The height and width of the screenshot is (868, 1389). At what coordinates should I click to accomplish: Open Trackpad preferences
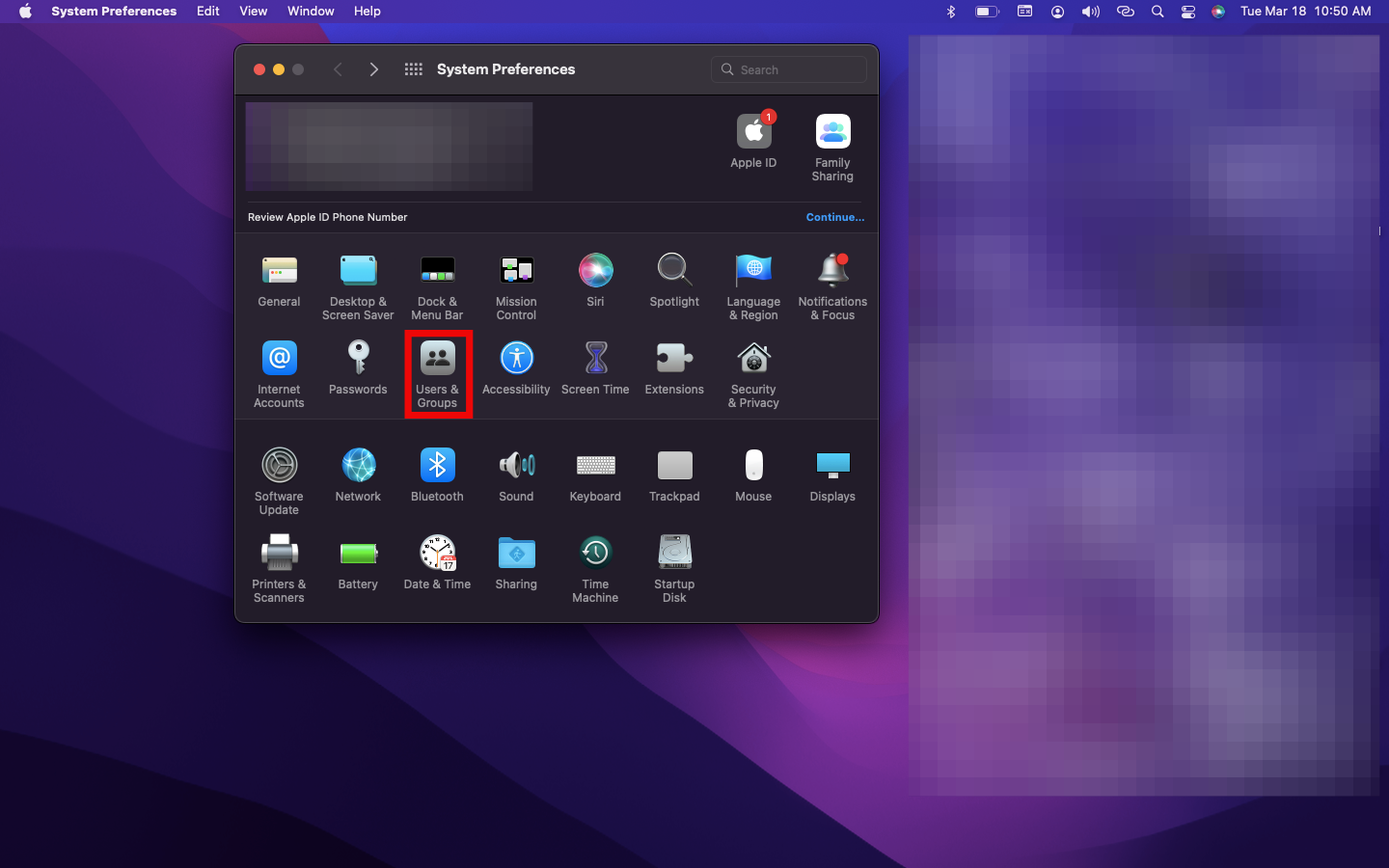click(x=674, y=475)
